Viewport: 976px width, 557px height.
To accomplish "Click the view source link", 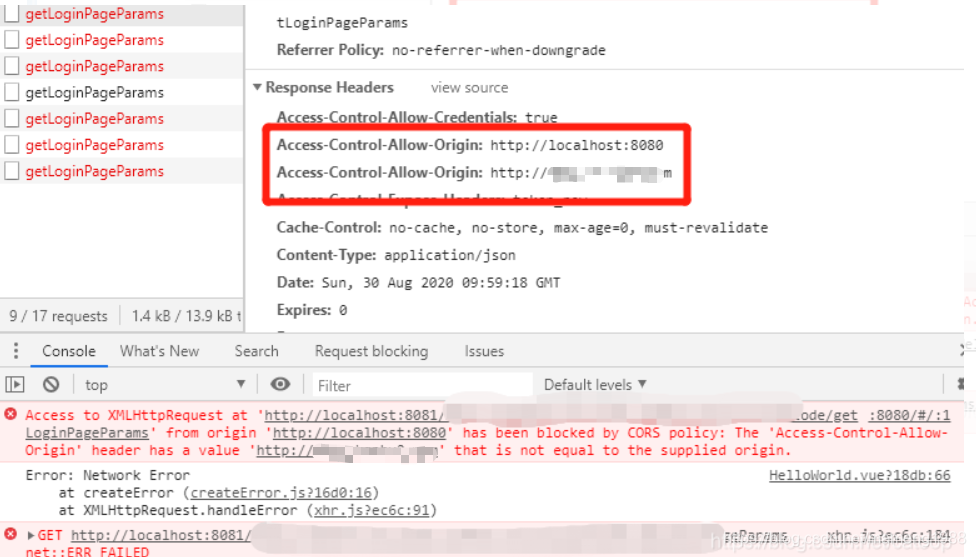I will [x=469, y=88].
